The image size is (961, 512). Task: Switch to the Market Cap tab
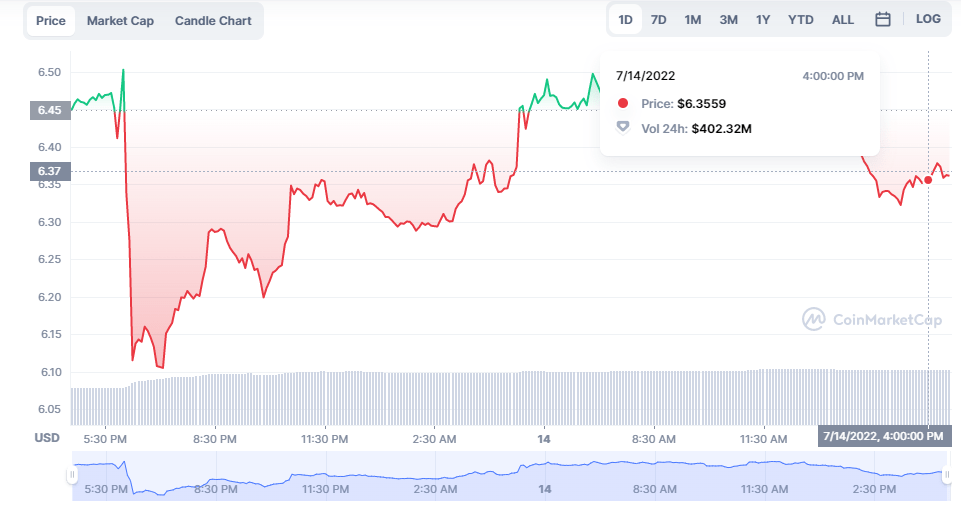[x=120, y=21]
